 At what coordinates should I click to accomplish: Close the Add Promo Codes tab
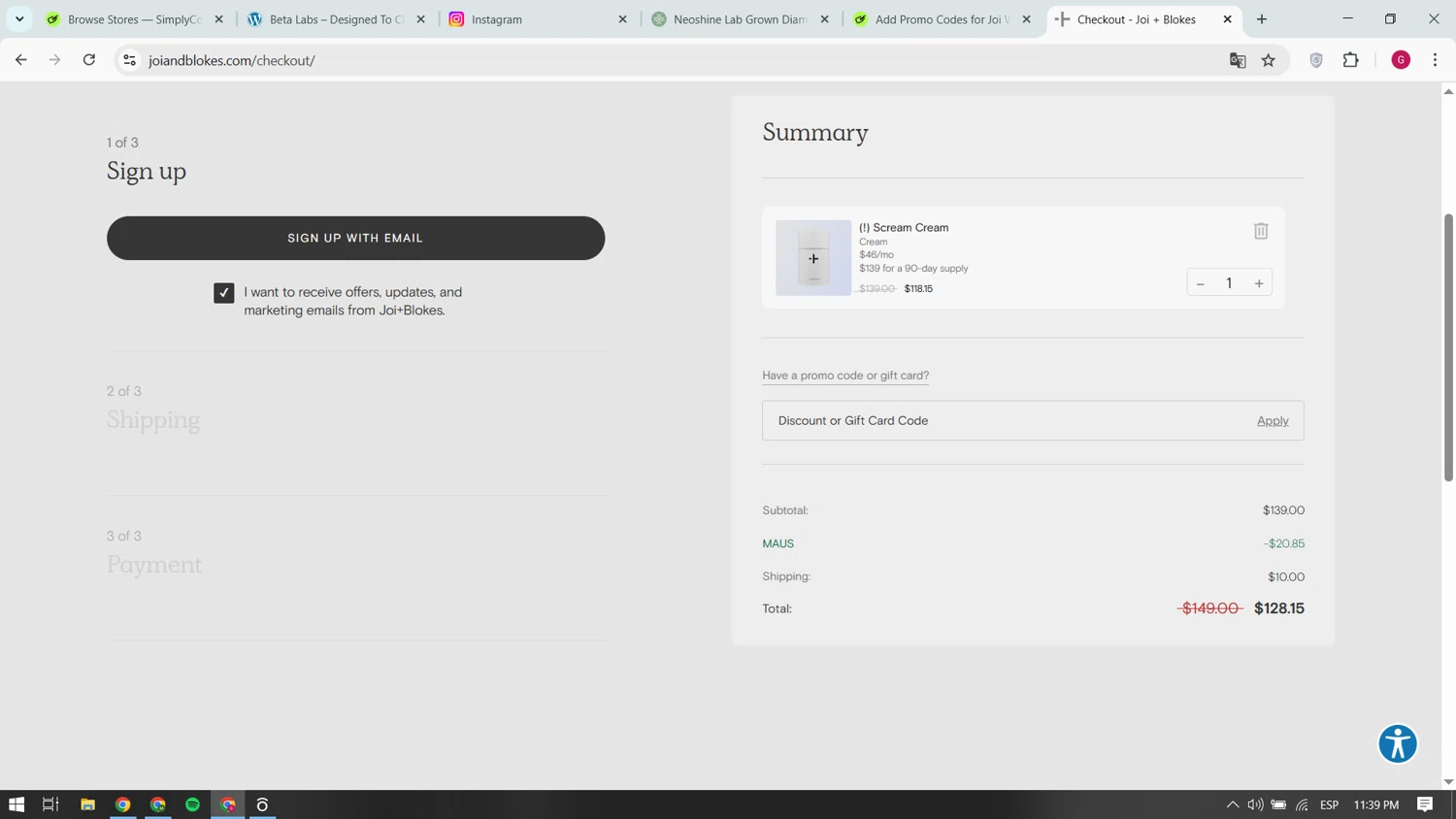click(1026, 19)
